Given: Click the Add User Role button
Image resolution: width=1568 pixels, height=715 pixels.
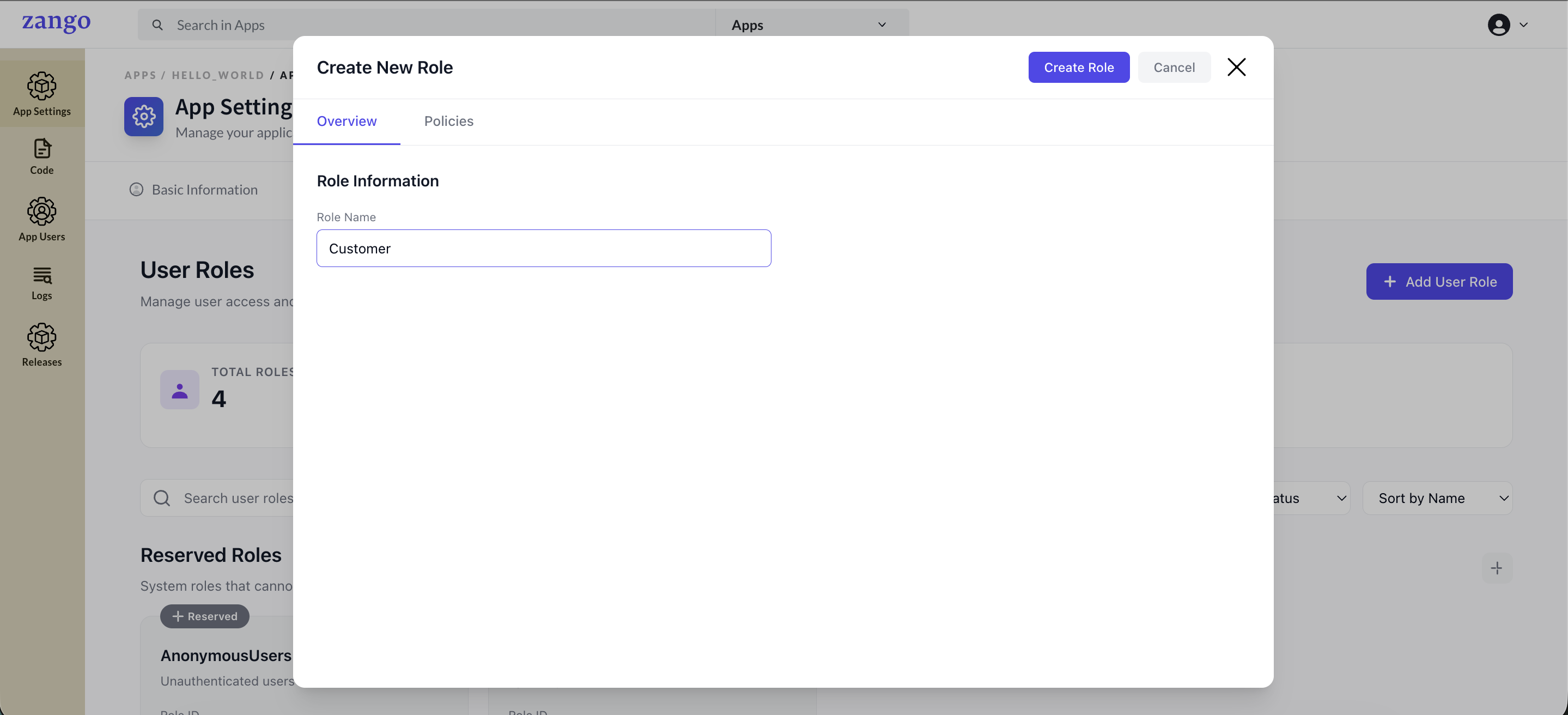Looking at the screenshot, I should (x=1439, y=281).
